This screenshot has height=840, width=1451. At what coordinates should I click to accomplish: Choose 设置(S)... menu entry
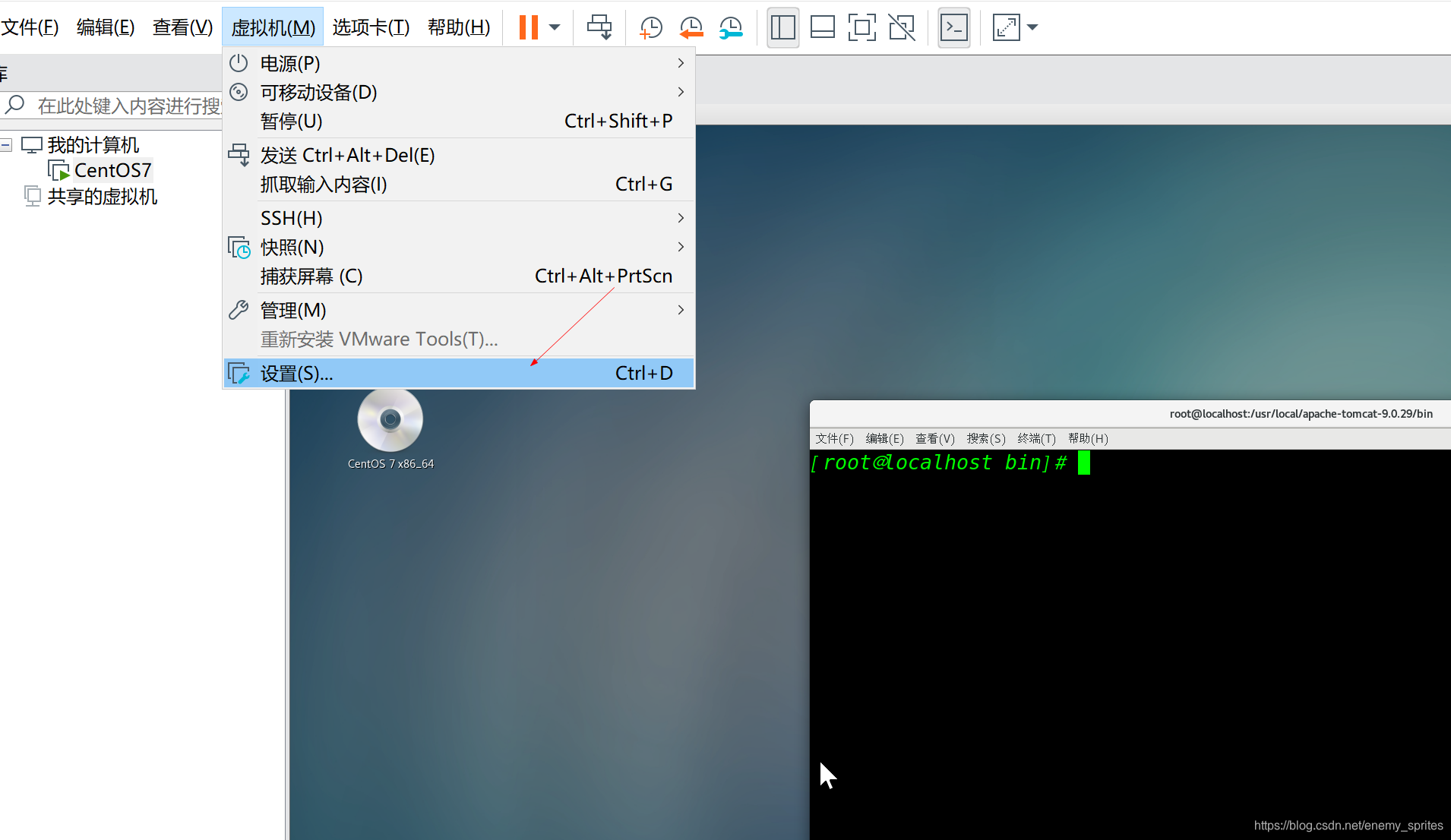[459, 373]
